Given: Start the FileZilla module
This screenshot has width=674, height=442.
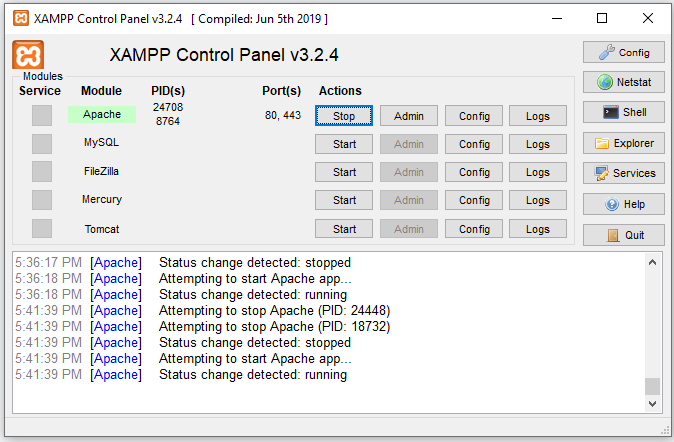Looking at the screenshot, I should coord(344,172).
